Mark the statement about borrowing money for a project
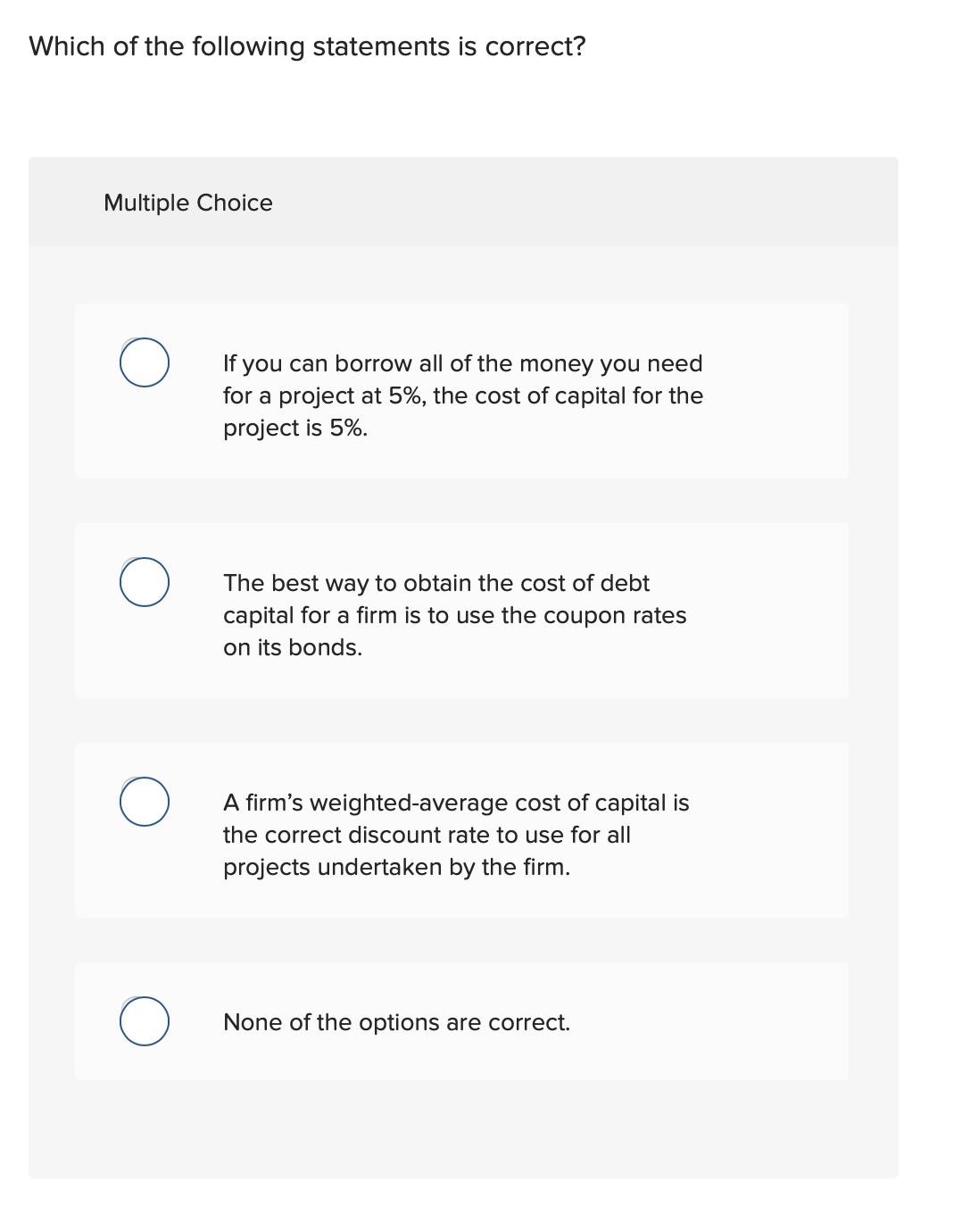 click(x=463, y=395)
